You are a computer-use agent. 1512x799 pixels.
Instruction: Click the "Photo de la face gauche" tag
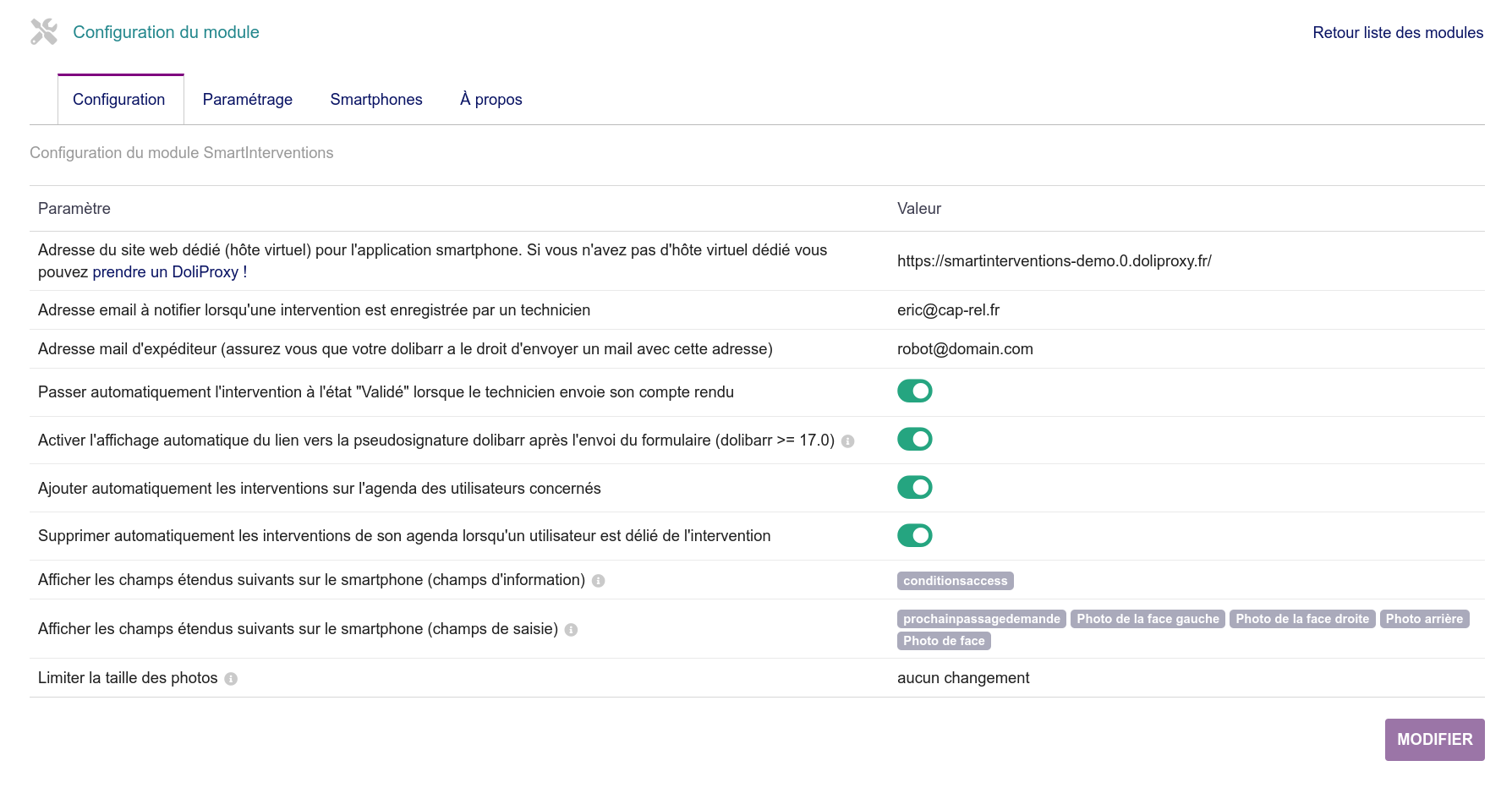pyautogui.click(x=1148, y=619)
